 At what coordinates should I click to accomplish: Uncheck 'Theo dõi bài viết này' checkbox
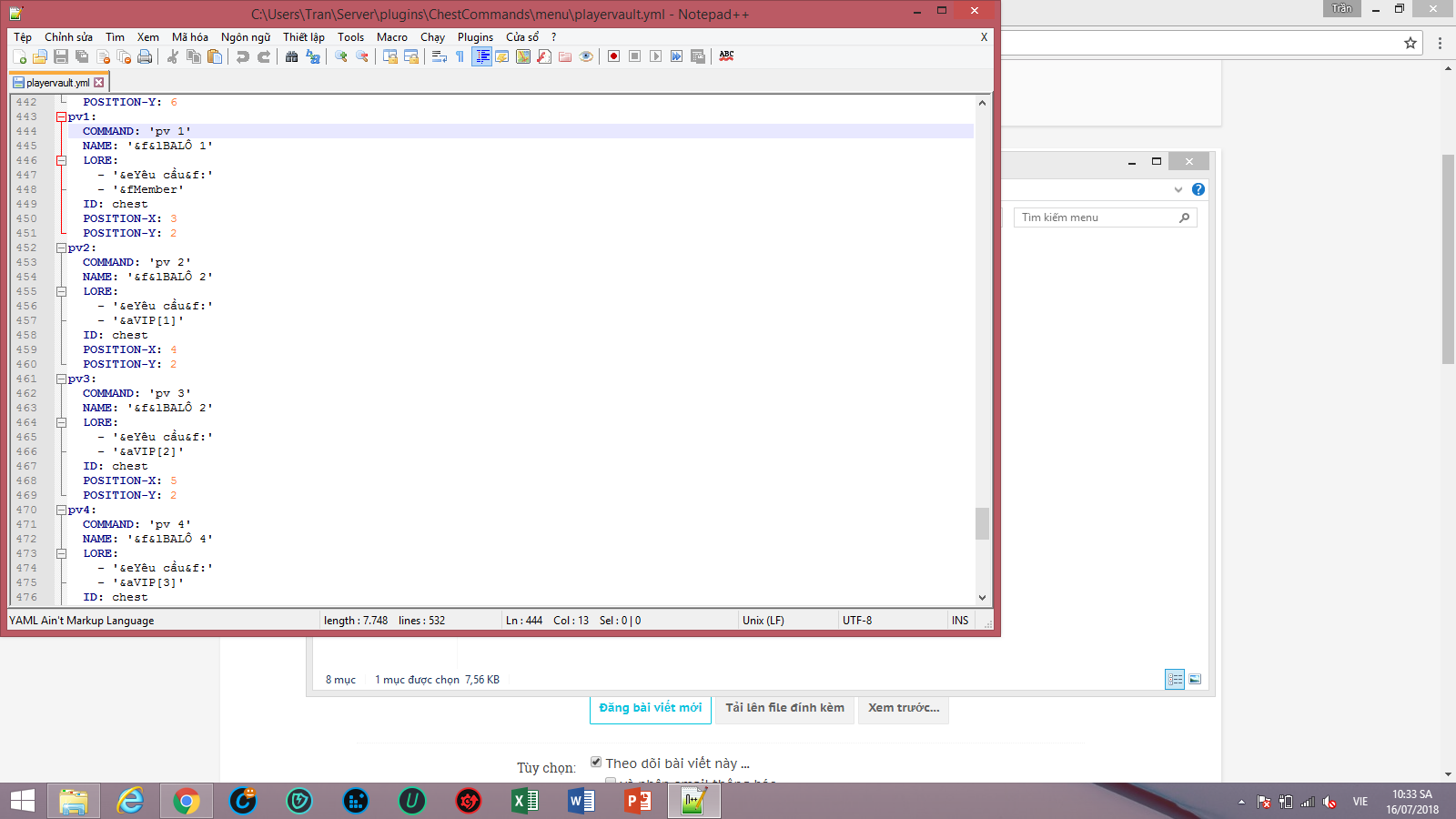point(596,763)
